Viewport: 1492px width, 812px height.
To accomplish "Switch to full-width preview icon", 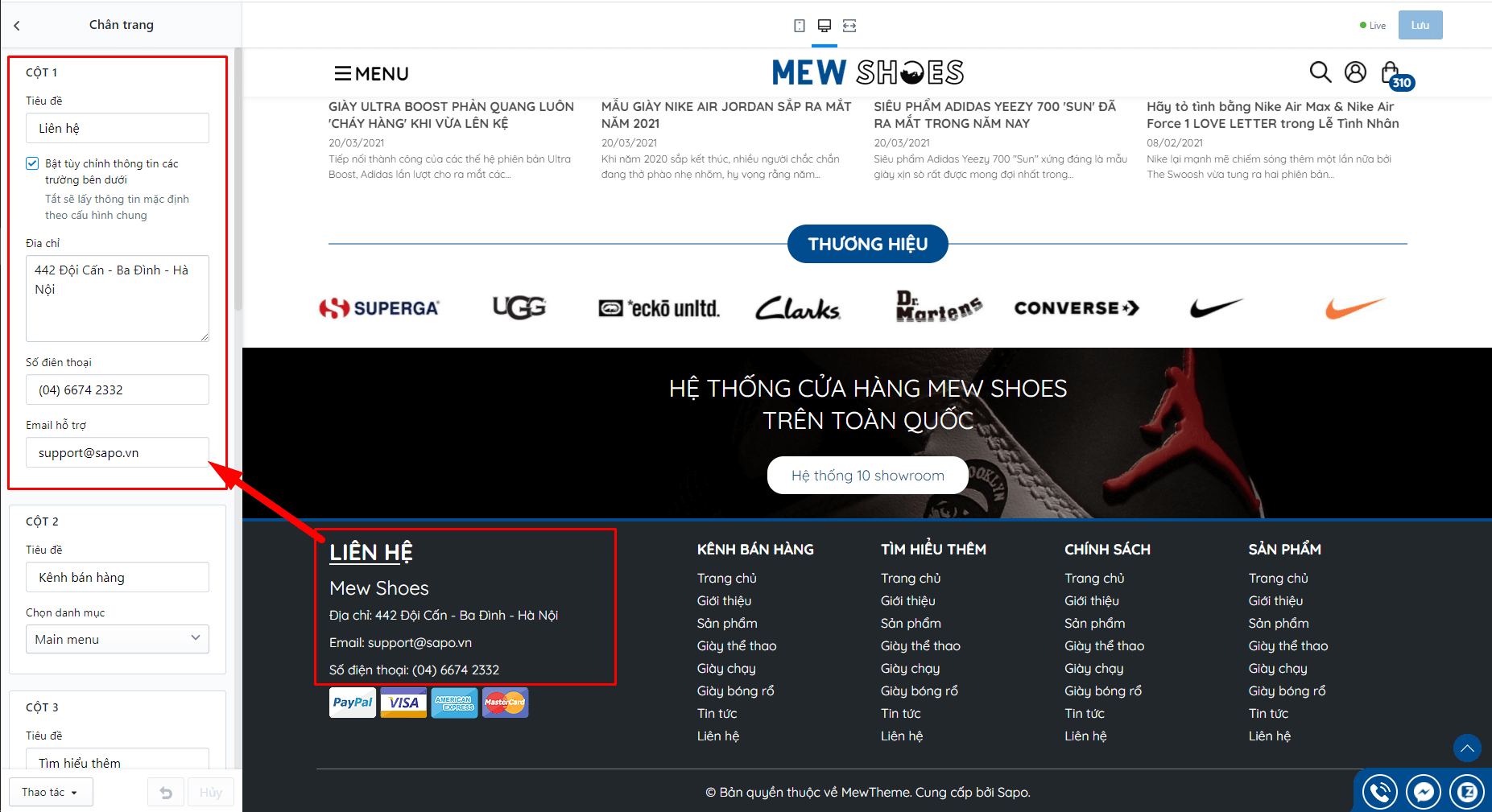I will click(x=849, y=26).
